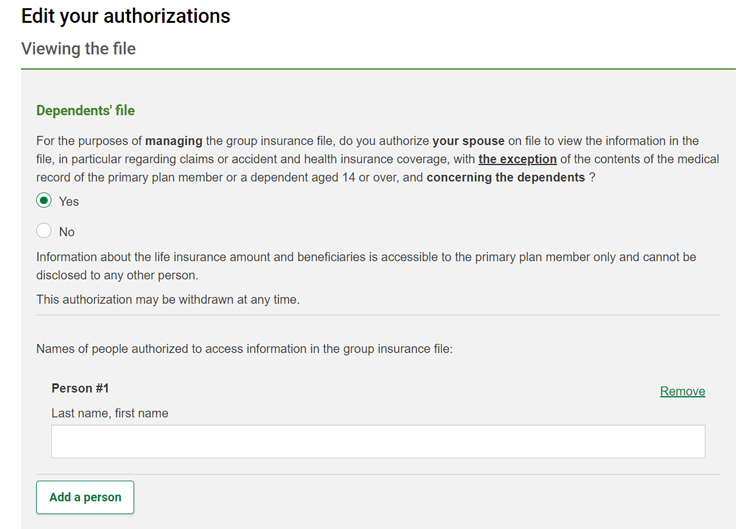
Task: Click the "Yes" option label text
Action: click(69, 201)
